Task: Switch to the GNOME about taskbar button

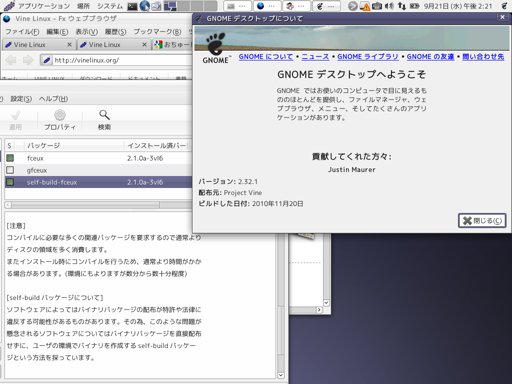Action: point(326,6)
